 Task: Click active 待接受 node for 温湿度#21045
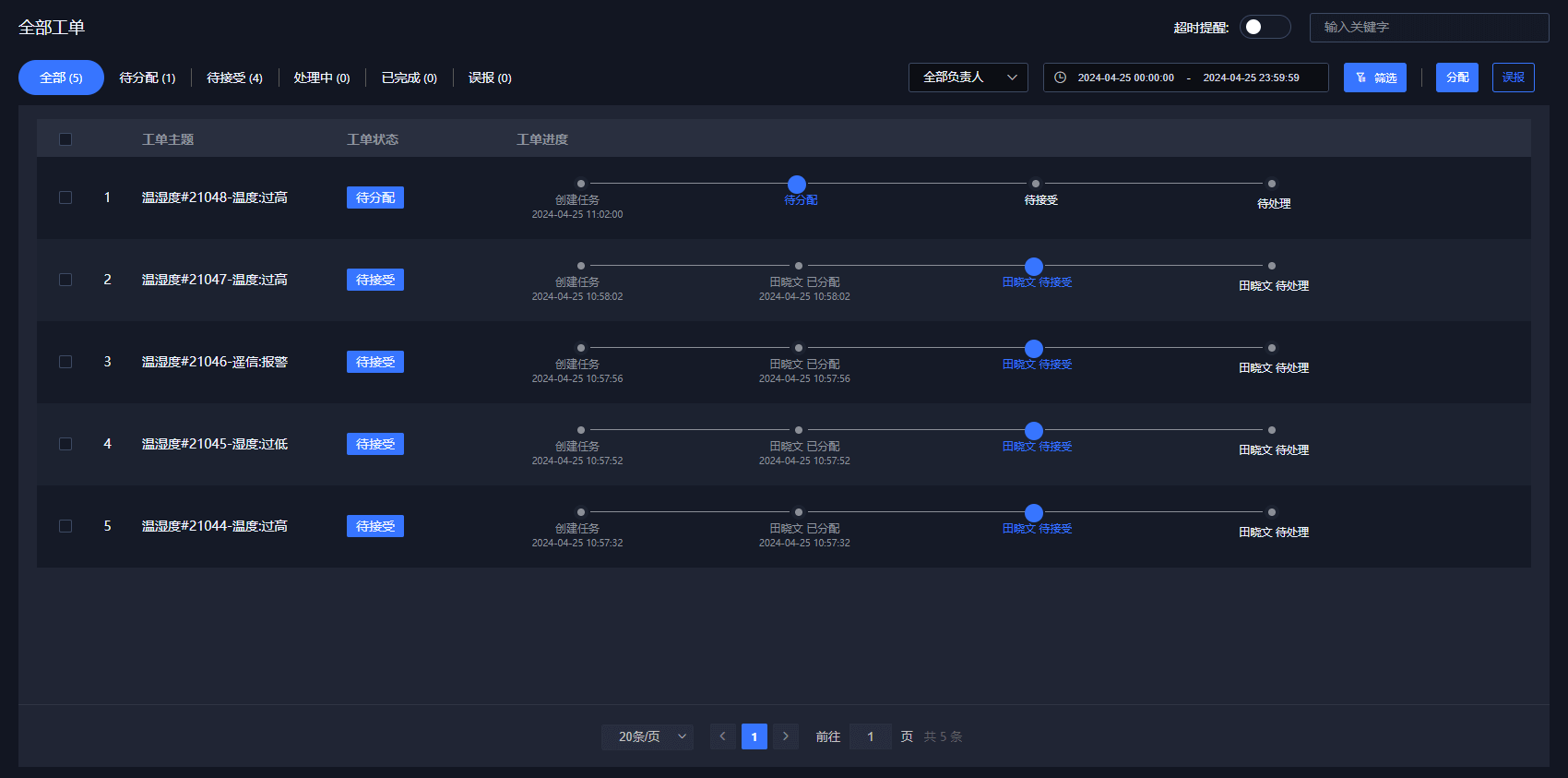pyautogui.click(x=1034, y=431)
